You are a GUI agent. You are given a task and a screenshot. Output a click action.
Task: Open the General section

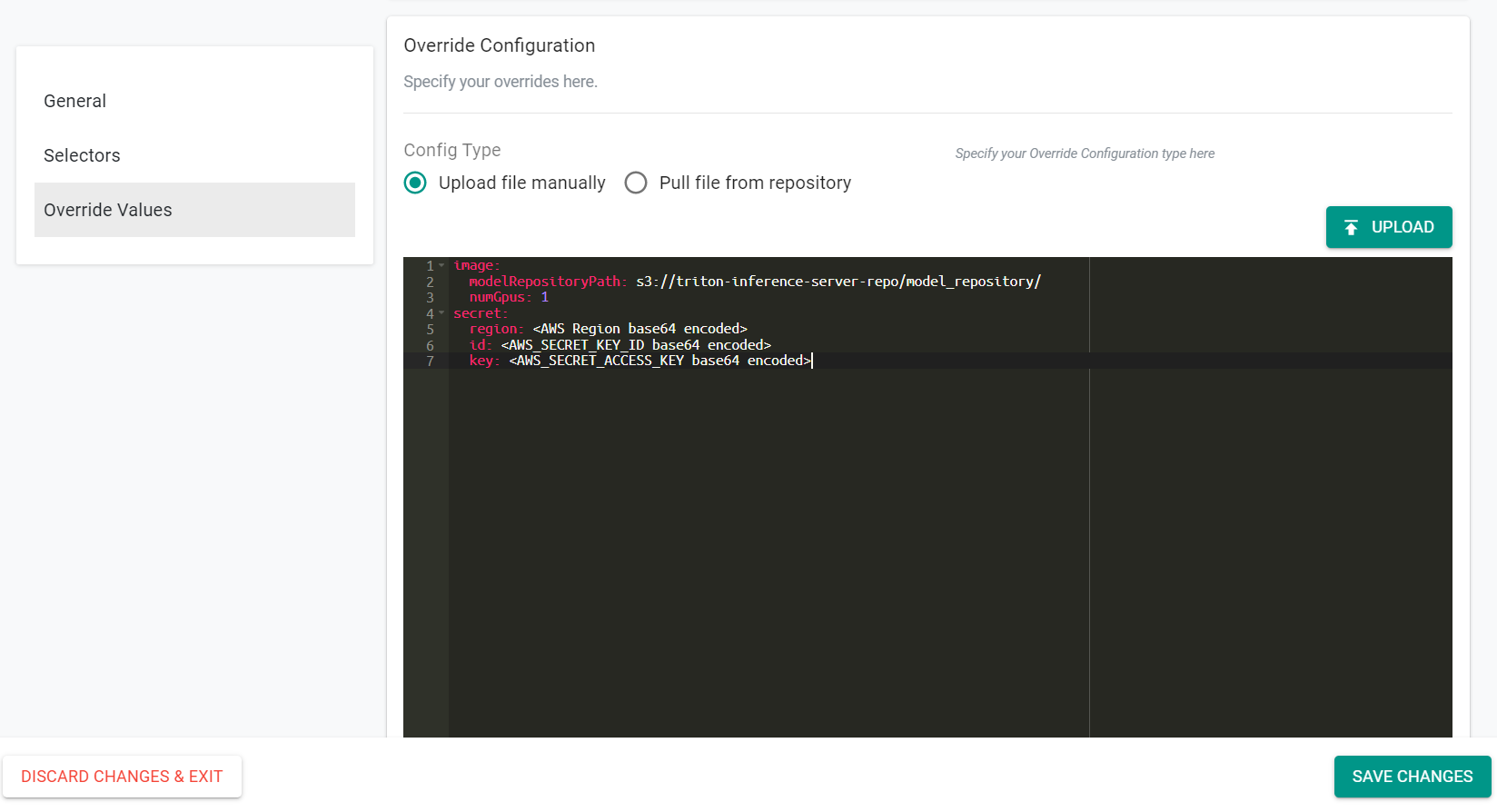coord(194,101)
